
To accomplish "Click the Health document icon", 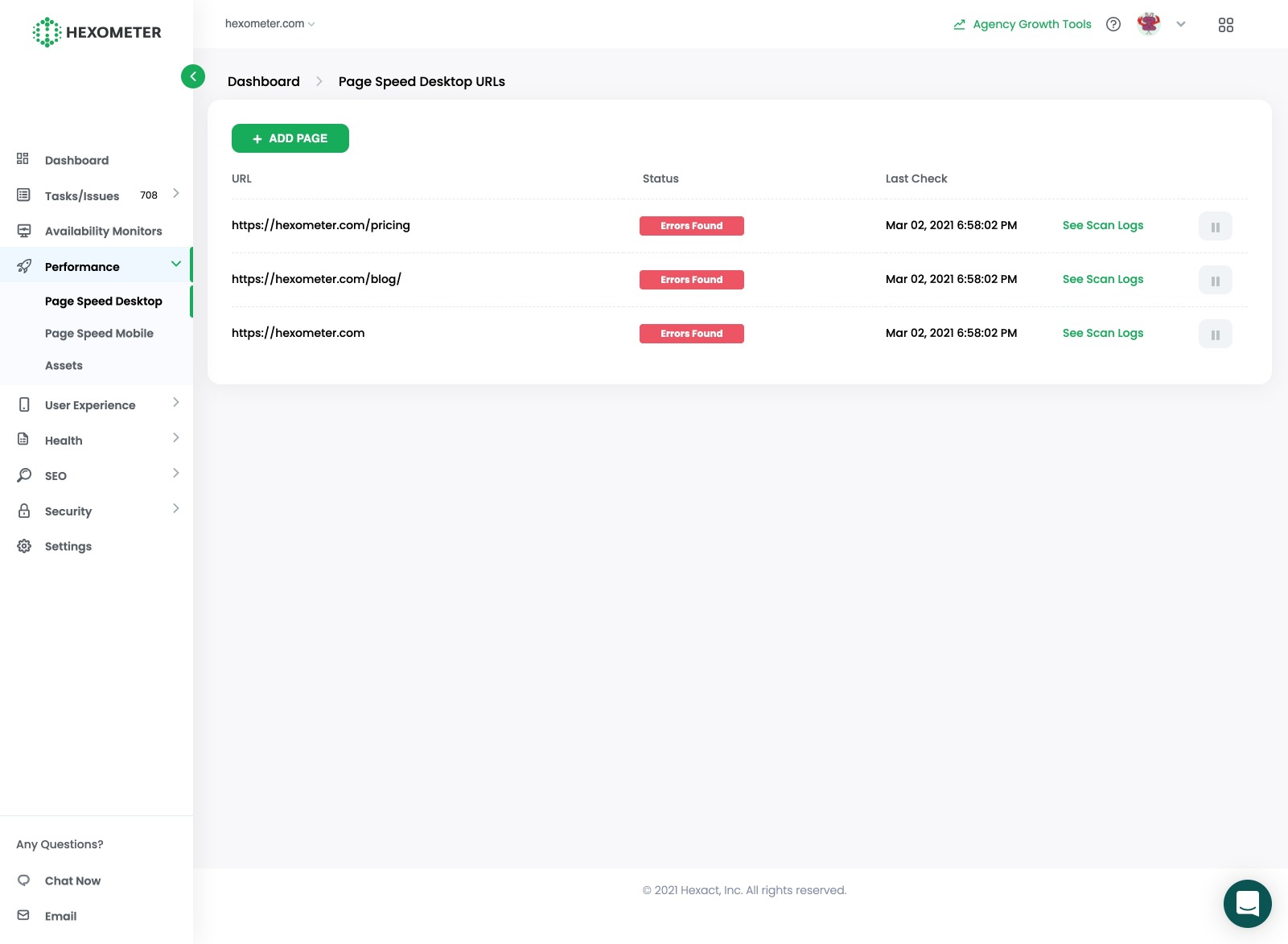I will click(23, 440).
